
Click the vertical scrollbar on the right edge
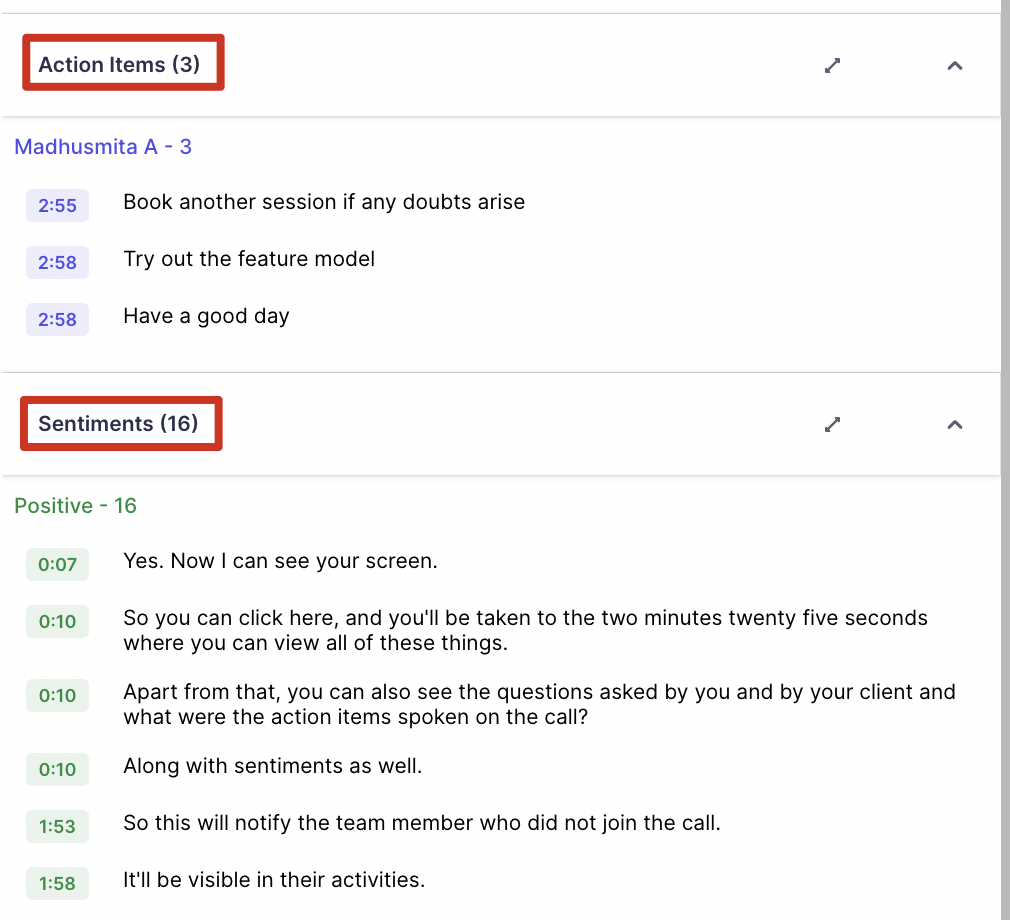(1004, 460)
